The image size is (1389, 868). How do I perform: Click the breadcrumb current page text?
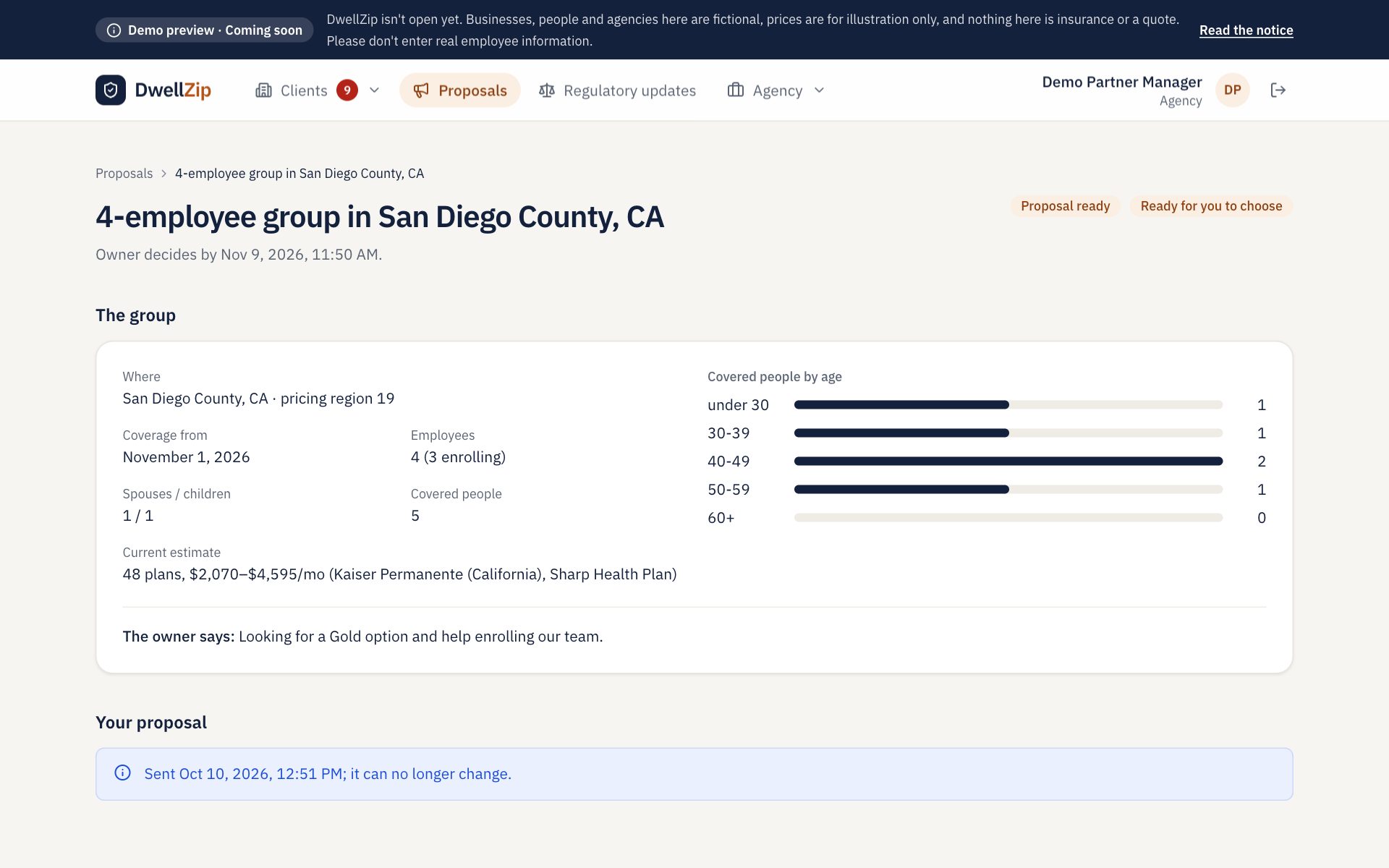click(x=300, y=174)
